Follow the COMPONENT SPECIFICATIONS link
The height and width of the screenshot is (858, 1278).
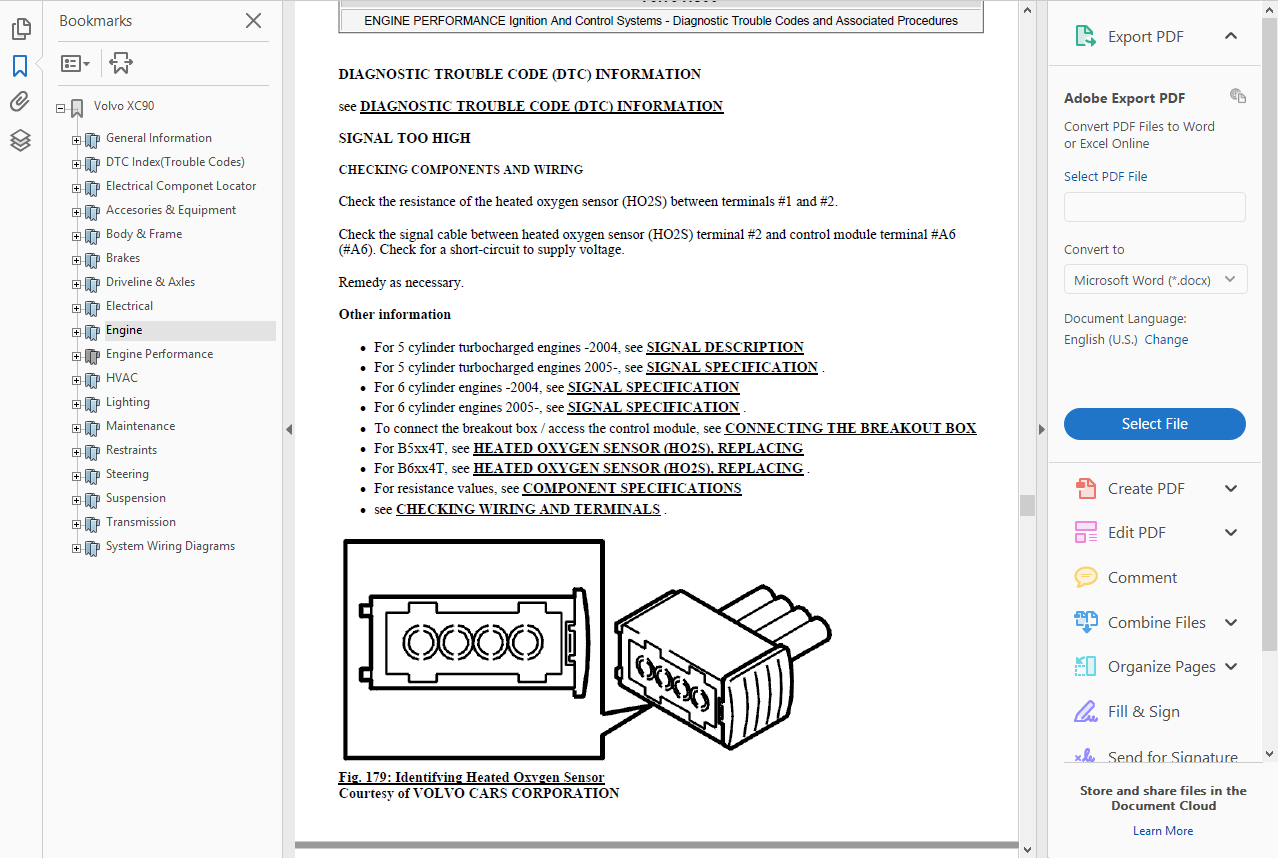click(x=632, y=488)
